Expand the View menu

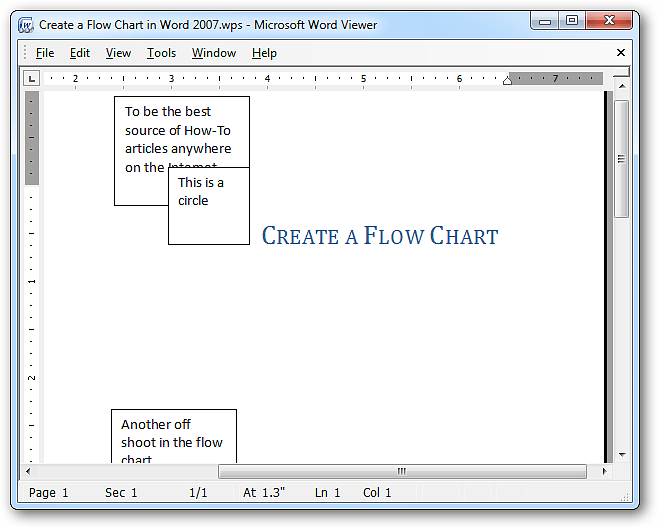point(118,53)
